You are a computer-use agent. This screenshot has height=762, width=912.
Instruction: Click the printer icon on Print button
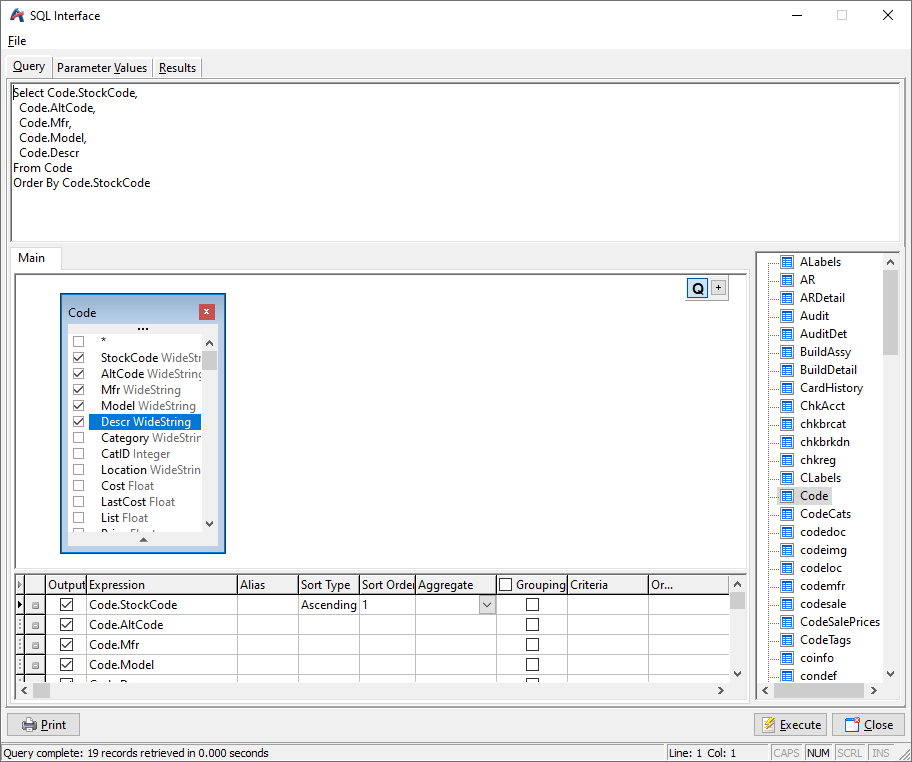tap(29, 725)
